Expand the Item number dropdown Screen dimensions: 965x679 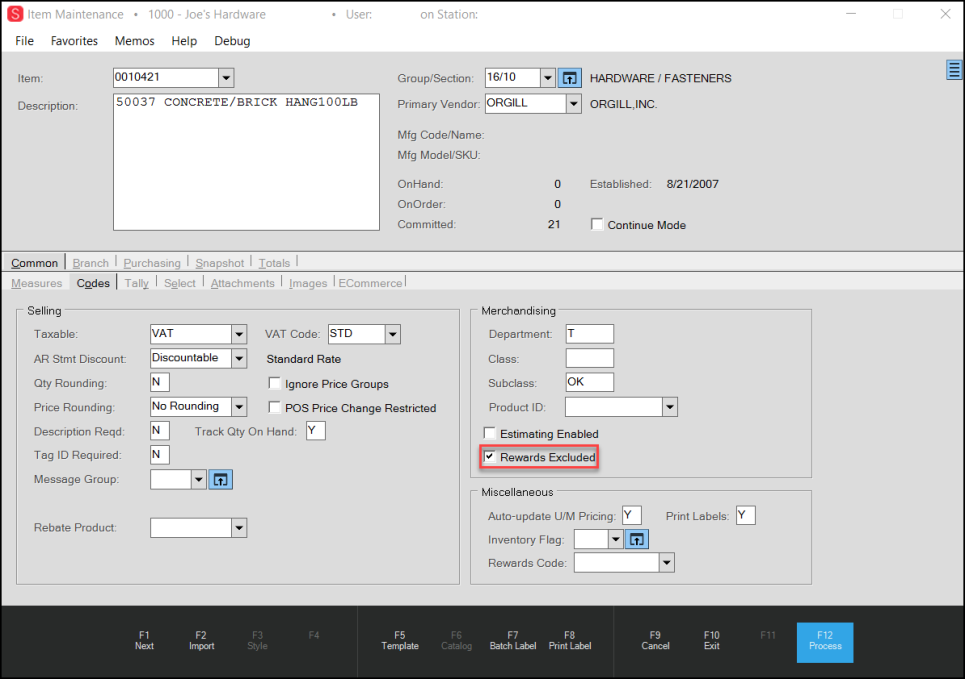(226, 78)
